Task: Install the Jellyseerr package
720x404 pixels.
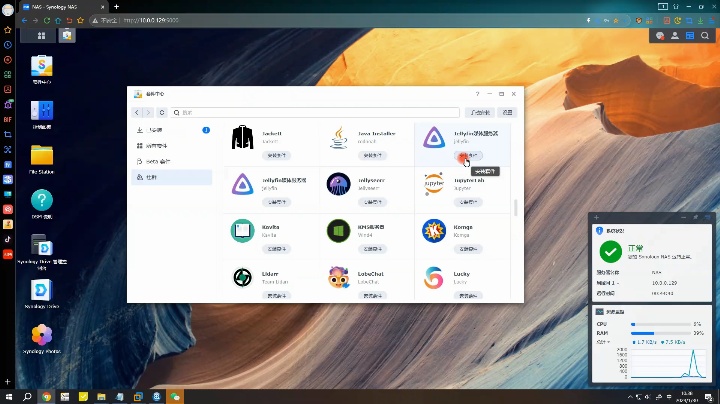Action: 372,202
